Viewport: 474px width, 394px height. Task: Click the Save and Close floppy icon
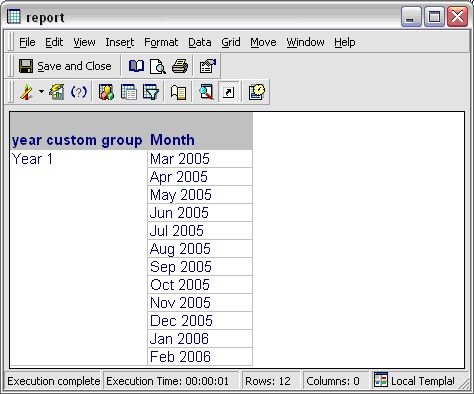[x=26, y=66]
